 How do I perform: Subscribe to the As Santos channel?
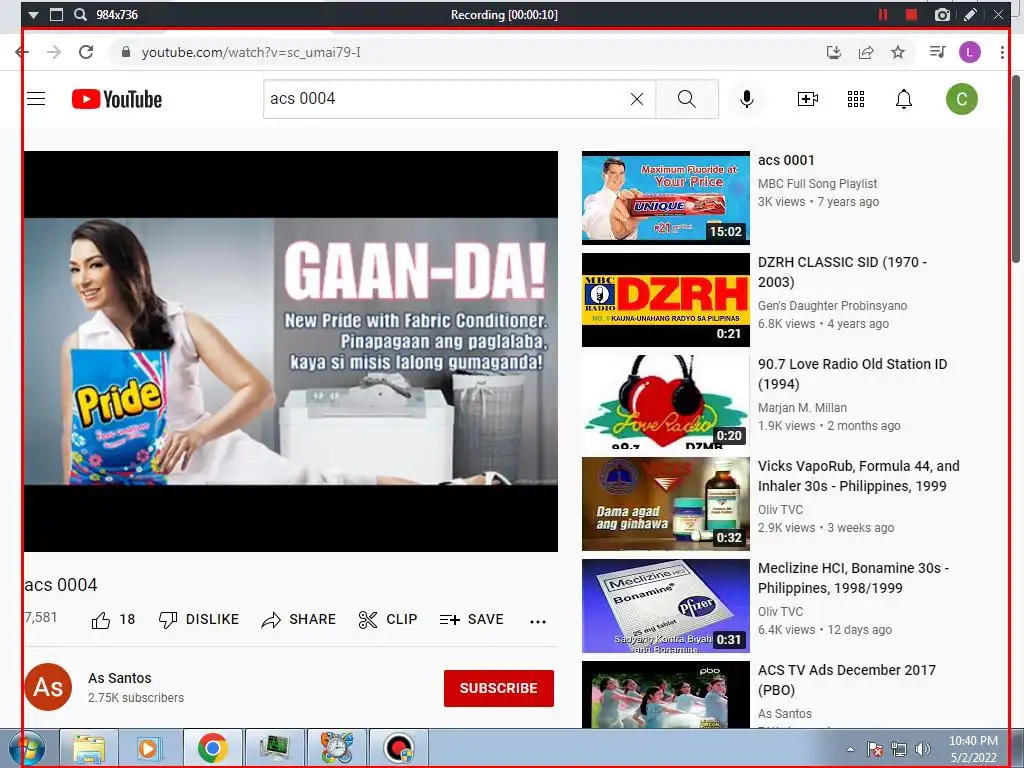click(498, 688)
